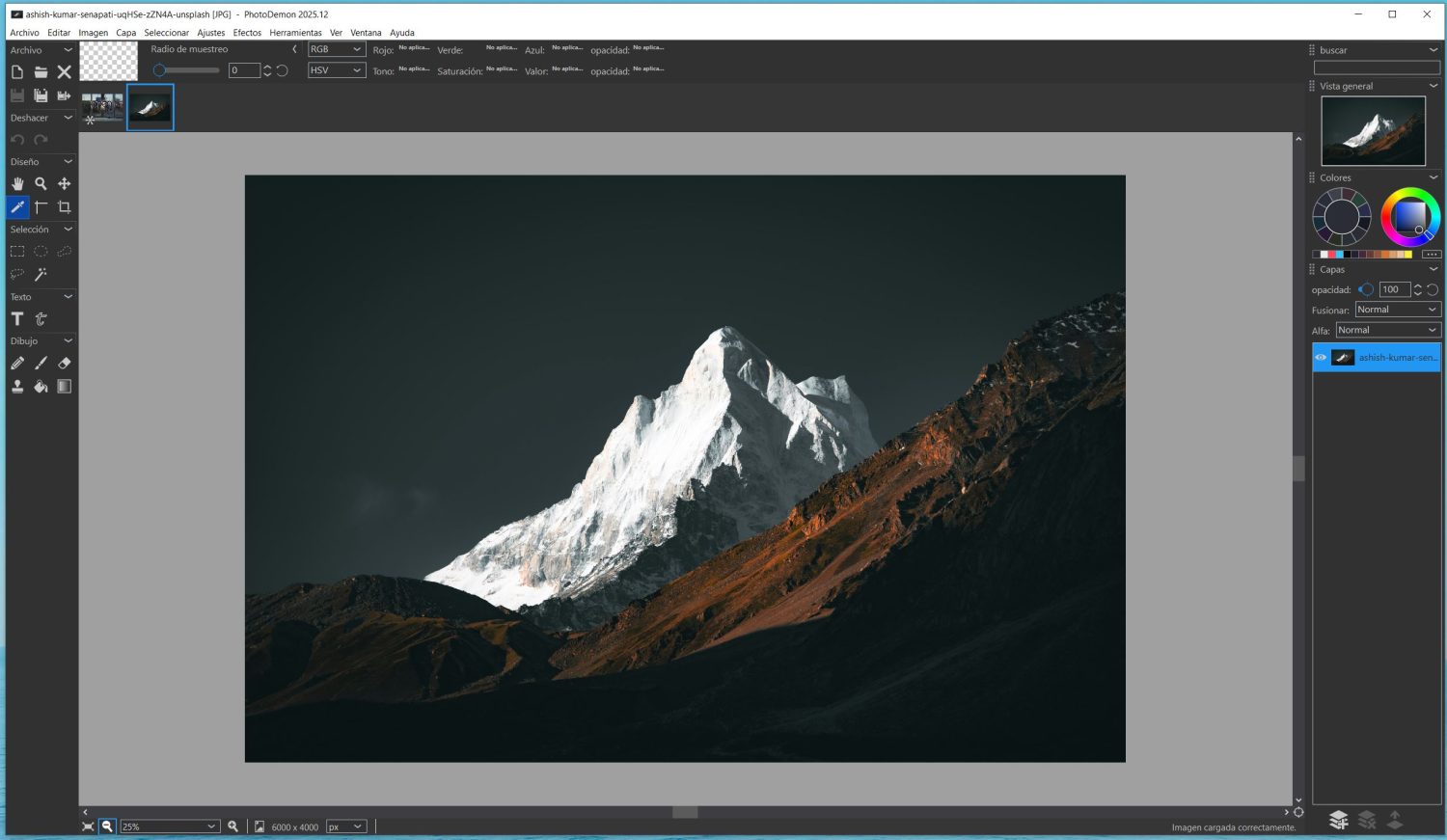This screenshot has height=840, width=1447.
Task: Choose the Crop tool
Action: pyautogui.click(x=65, y=207)
